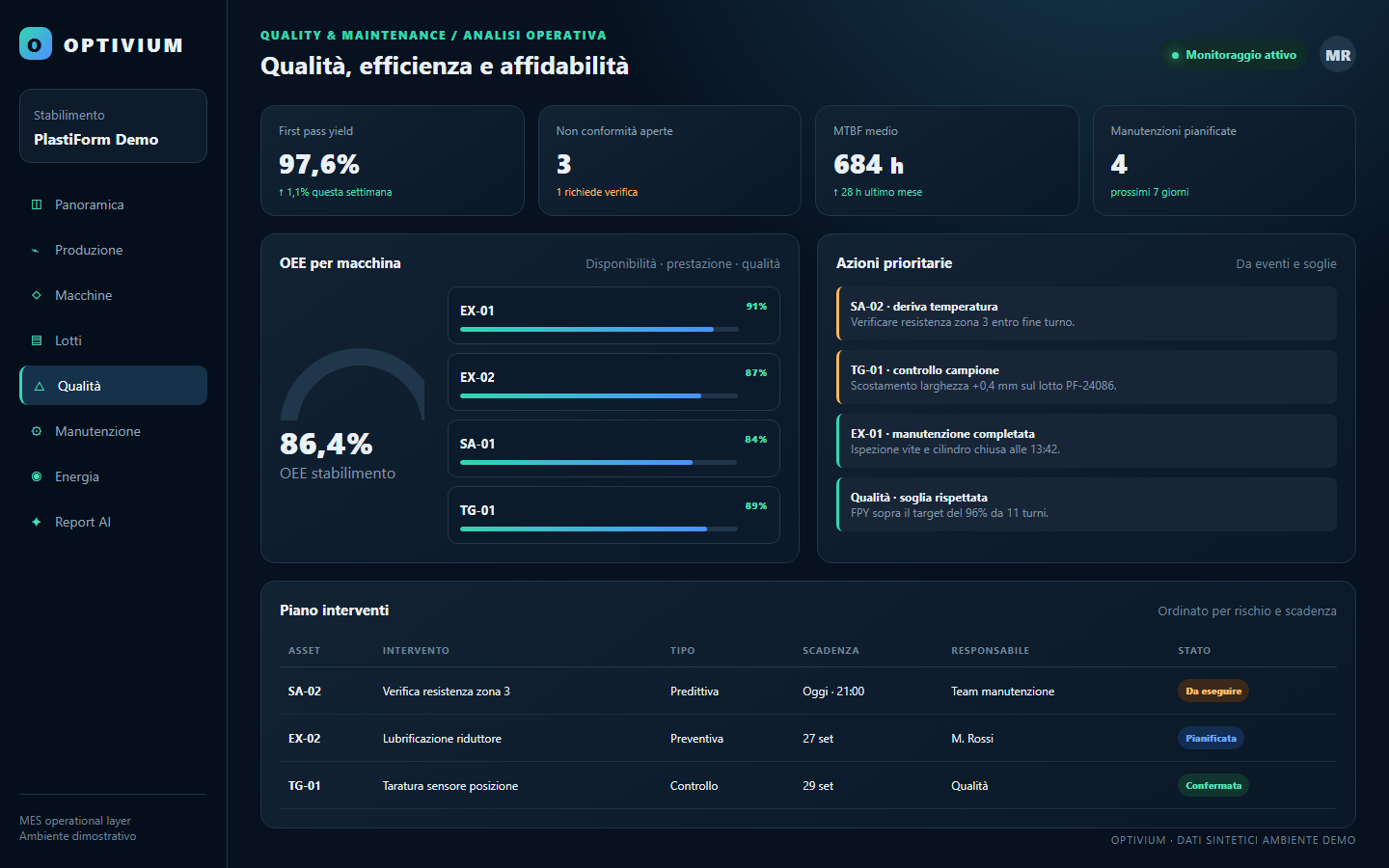Click the Report AI sparkle icon
1389x868 pixels.
click(37, 522)
